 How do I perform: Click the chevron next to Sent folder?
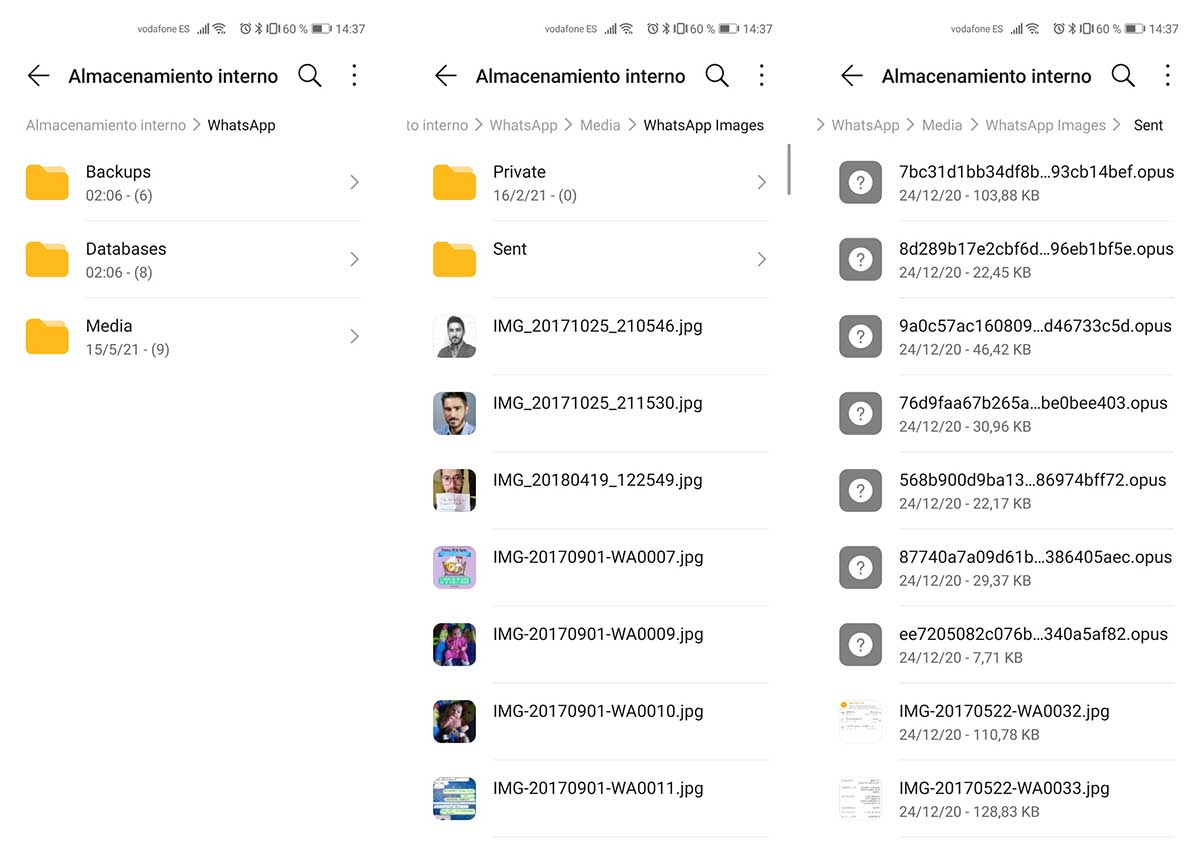tap(761, 260)
